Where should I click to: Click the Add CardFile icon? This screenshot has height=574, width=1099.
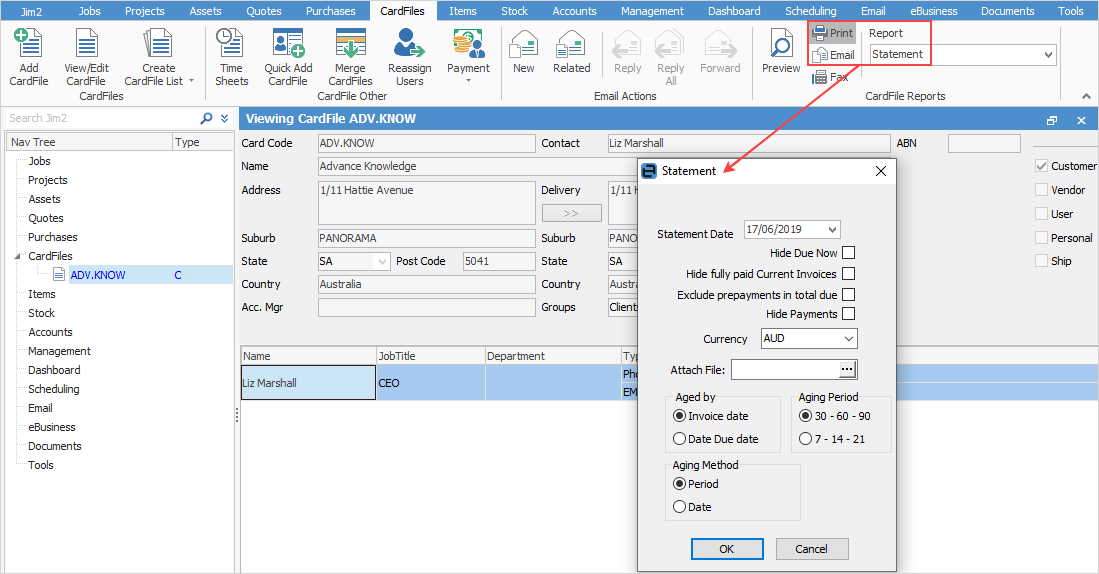[x=29, y=46]
